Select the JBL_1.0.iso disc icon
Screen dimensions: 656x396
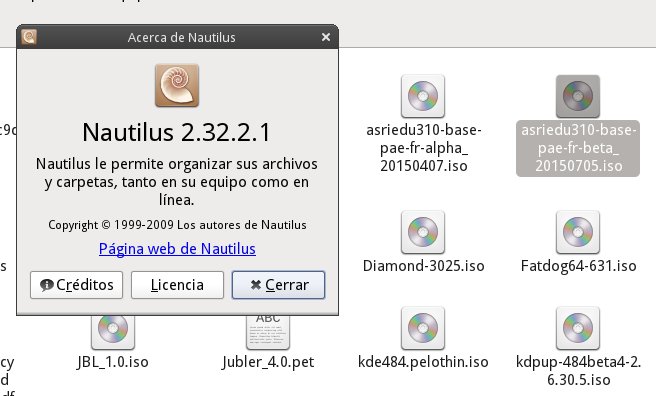click(x=113, y=332)
